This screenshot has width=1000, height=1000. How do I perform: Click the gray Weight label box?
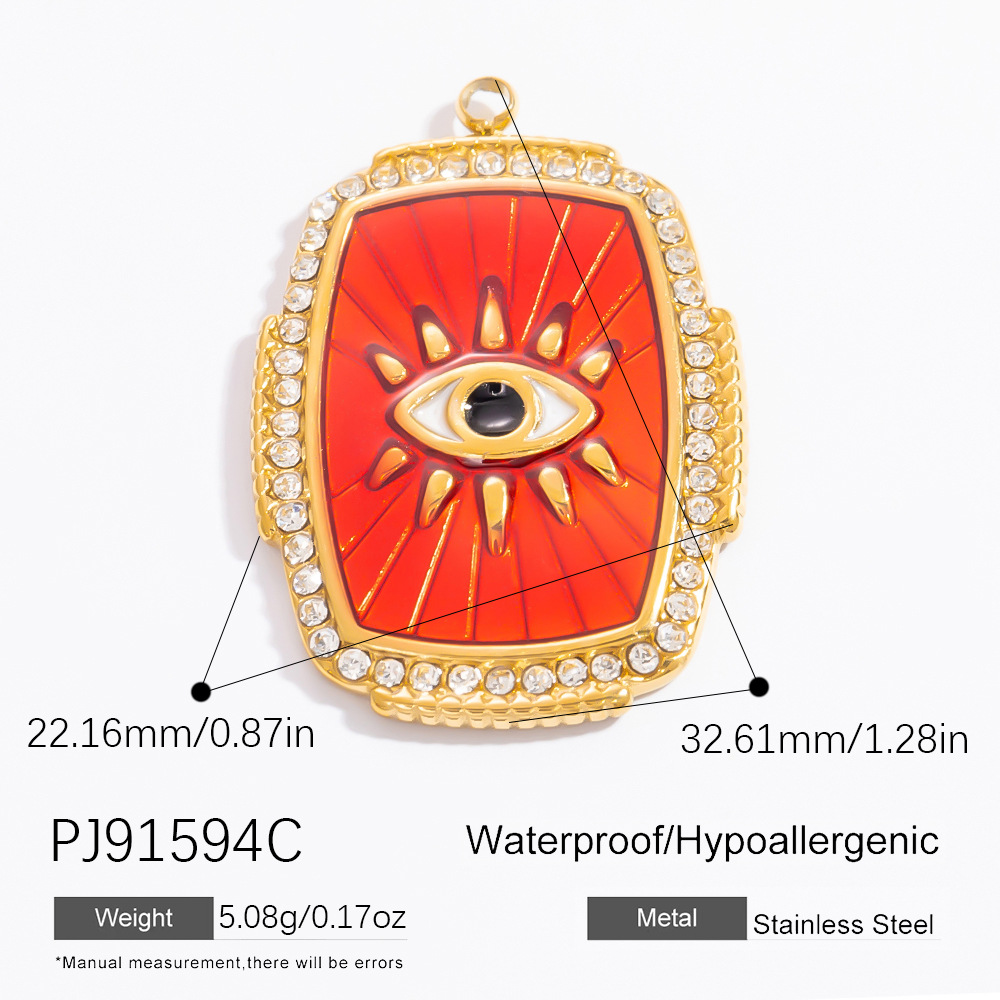pyautogui.click(x=133, y=918)
